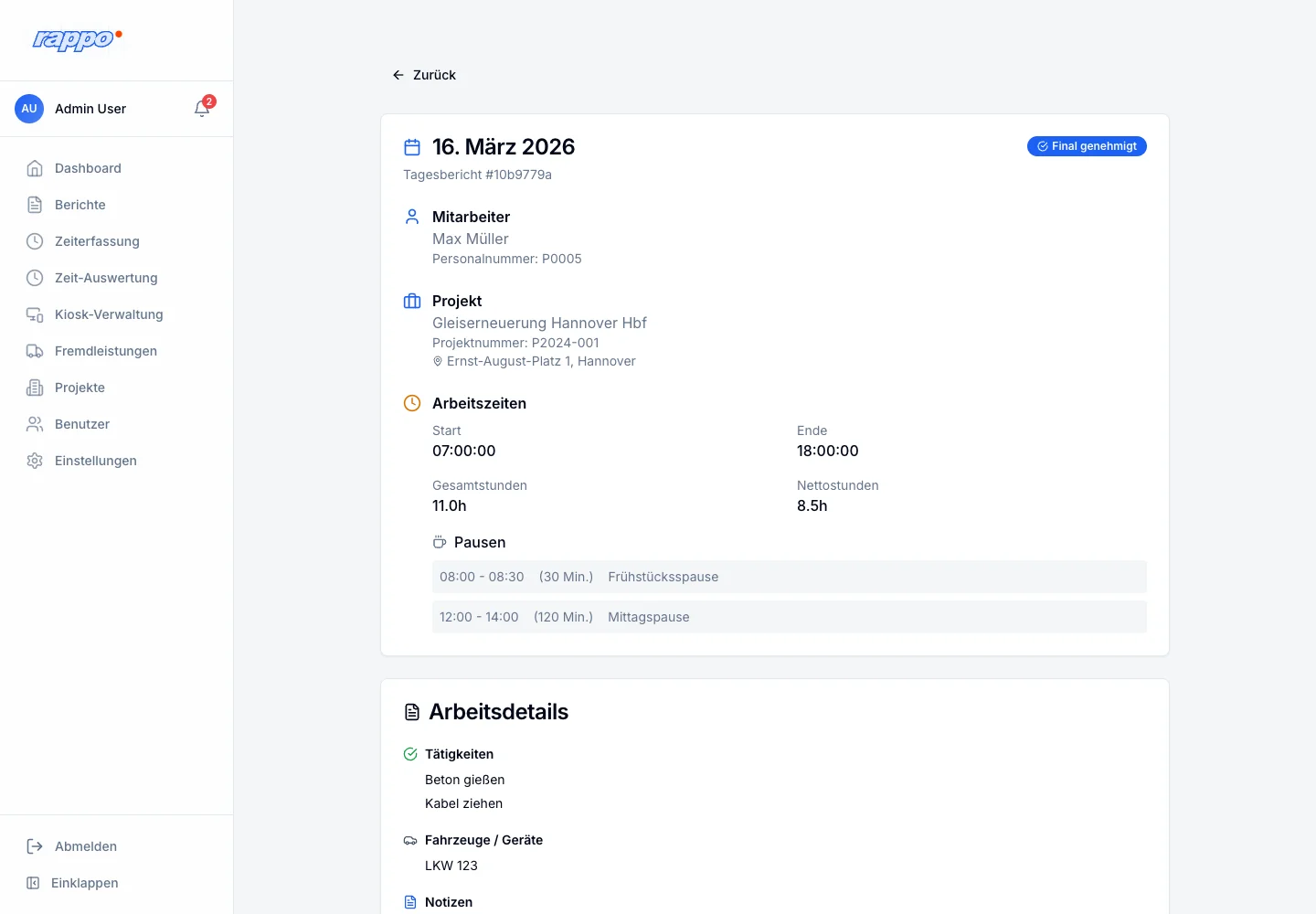This screenshot has width=1316, height=914.
Task: Click the employee name Max Müller
Action: click(x=471, y=239)
